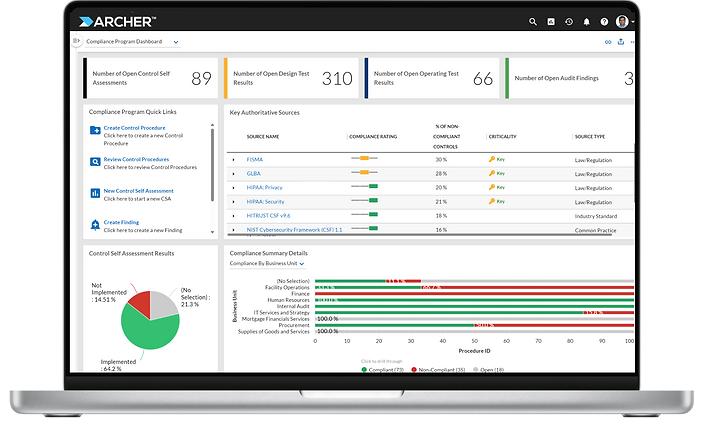This screenshot has height=444, width=704.
Task: Open the help question mark icon
Action: [x=604, y=22]
